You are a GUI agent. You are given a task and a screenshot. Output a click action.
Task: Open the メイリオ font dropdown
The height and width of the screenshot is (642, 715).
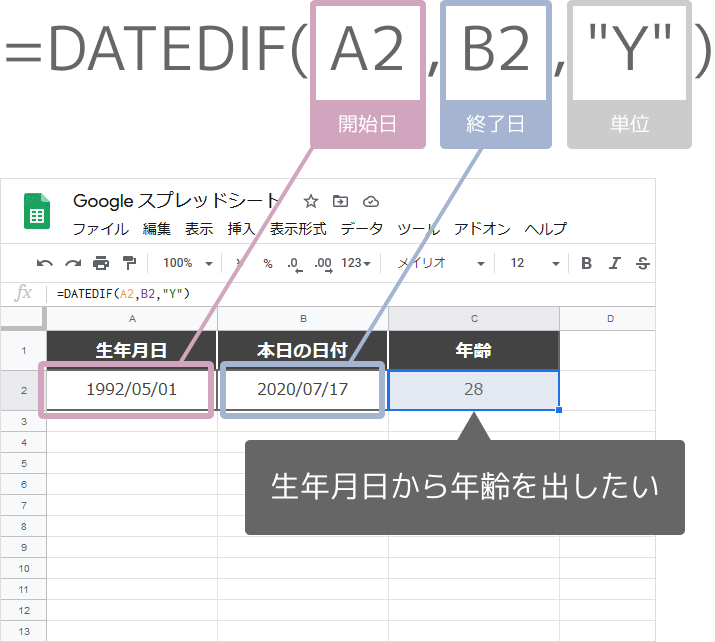[x=441, y=263]
